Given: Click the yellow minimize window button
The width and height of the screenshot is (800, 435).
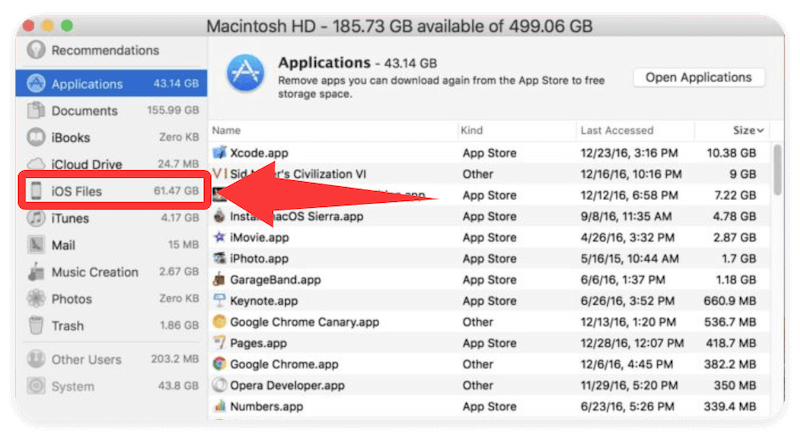Looking at the screenshot, I should coord(47,25).
